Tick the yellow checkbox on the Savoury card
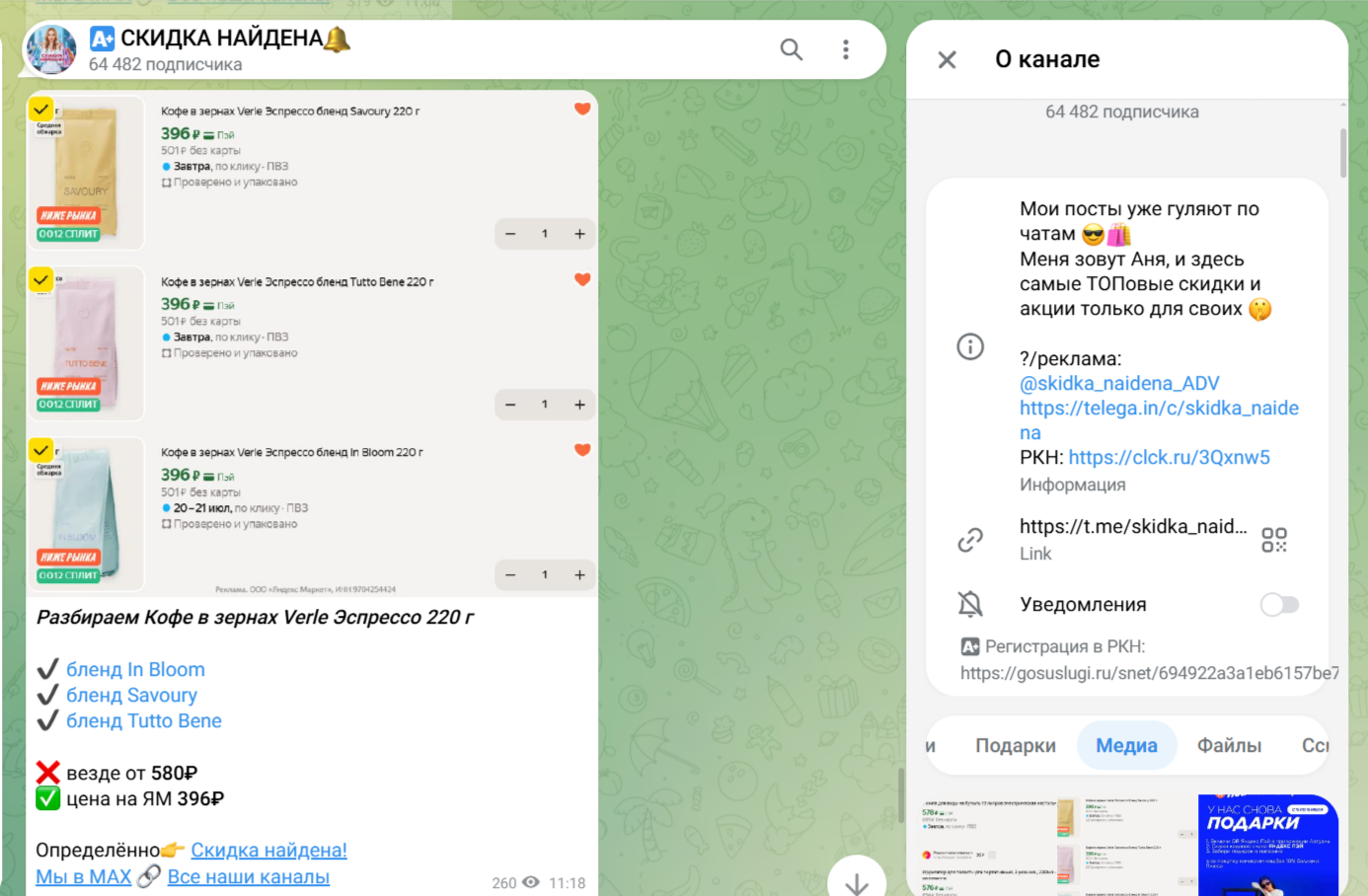Image resolution: width=1368 pixels, height=896 pixels. [40, 109]
